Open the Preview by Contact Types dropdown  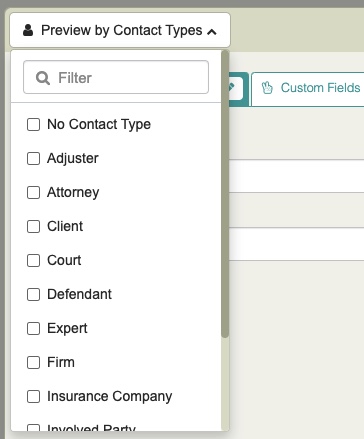(x=120, y=30)
